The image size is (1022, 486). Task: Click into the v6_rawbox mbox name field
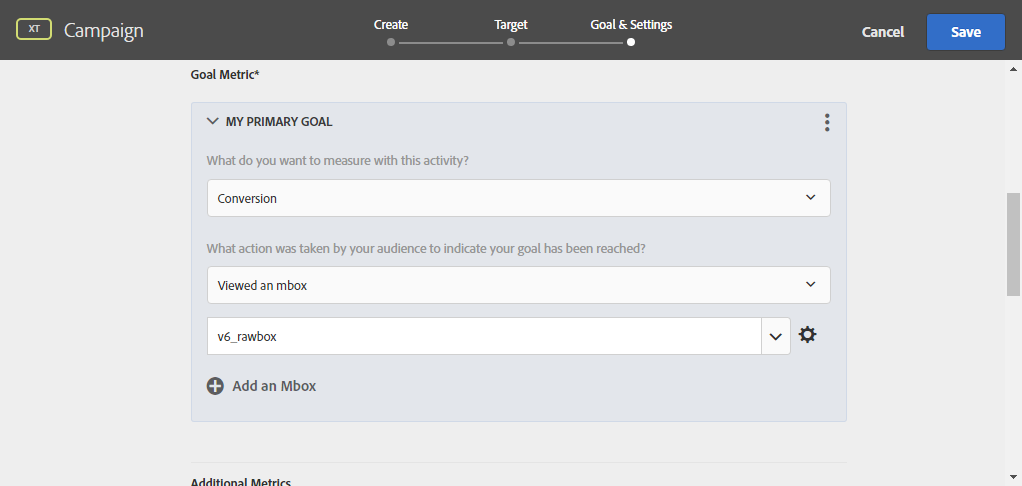pyautogui.click(x=484, y=336)
